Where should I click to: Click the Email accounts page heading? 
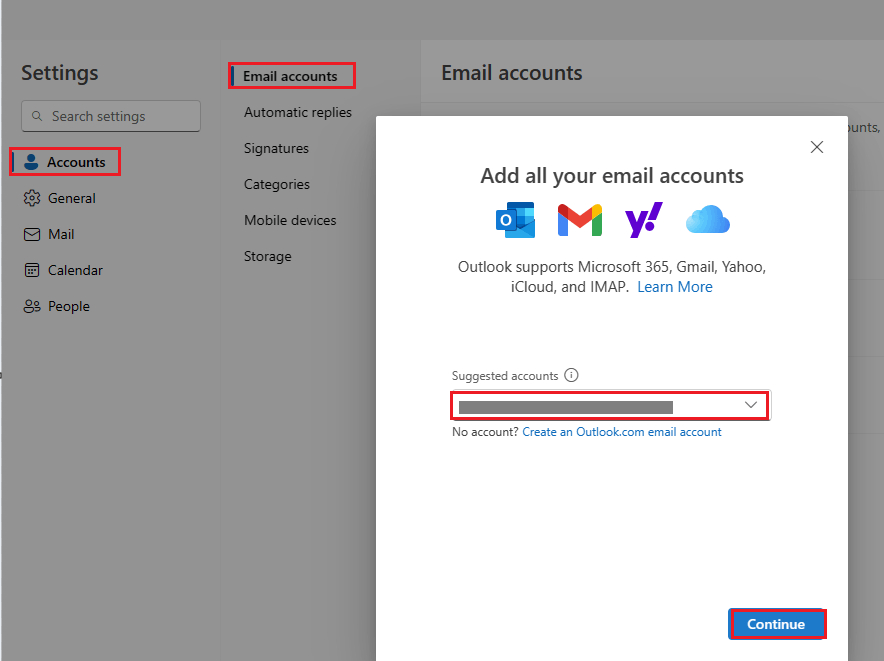click(512, 73)
